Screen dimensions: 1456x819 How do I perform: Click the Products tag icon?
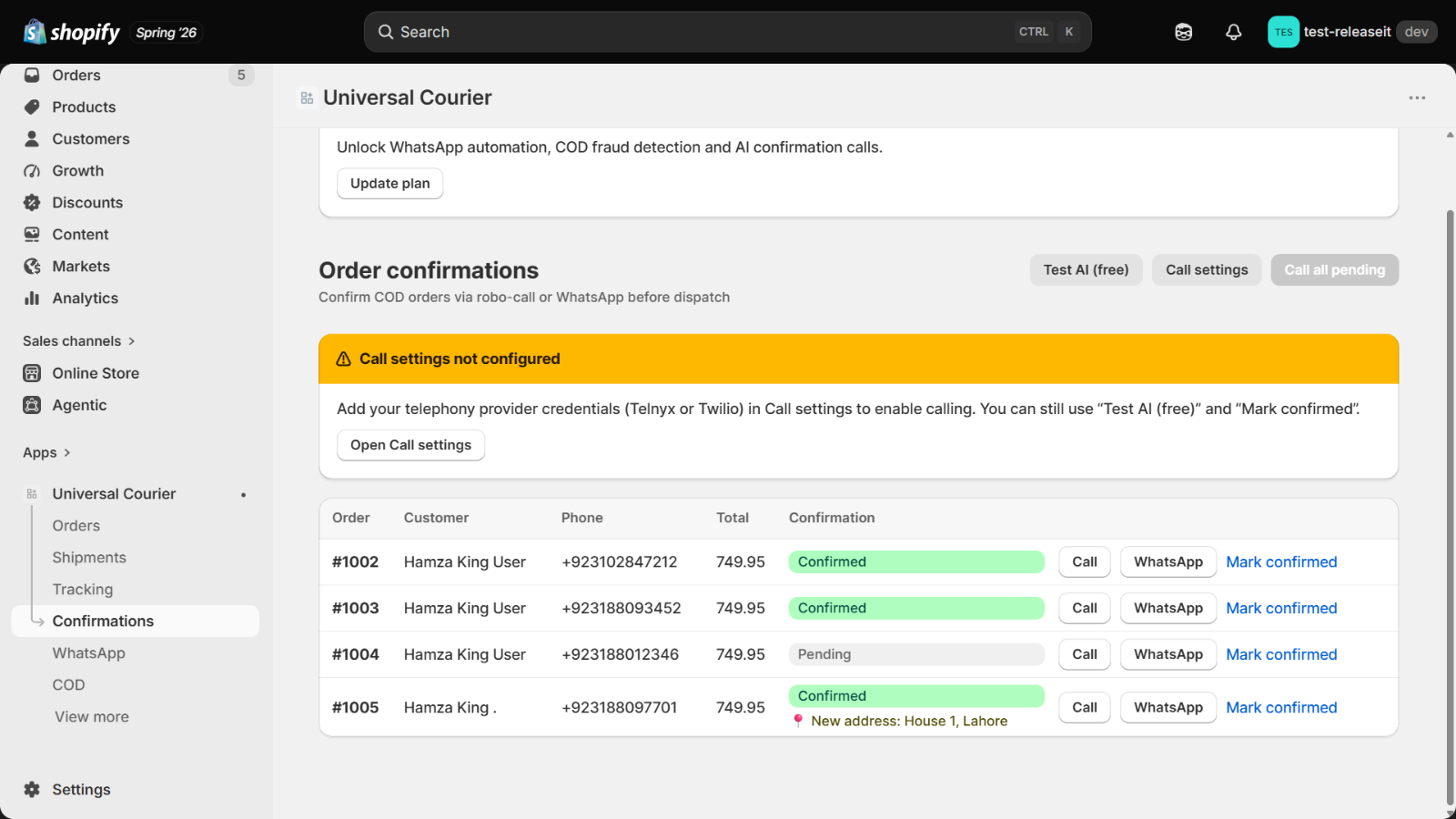[32, 106]
